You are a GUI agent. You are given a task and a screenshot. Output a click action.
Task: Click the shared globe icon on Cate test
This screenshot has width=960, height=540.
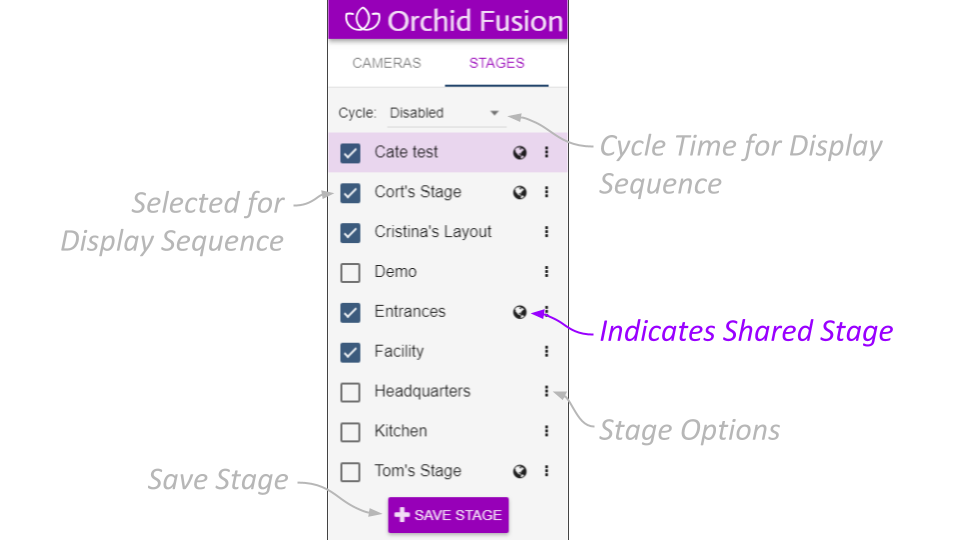(x=520, y=153)
